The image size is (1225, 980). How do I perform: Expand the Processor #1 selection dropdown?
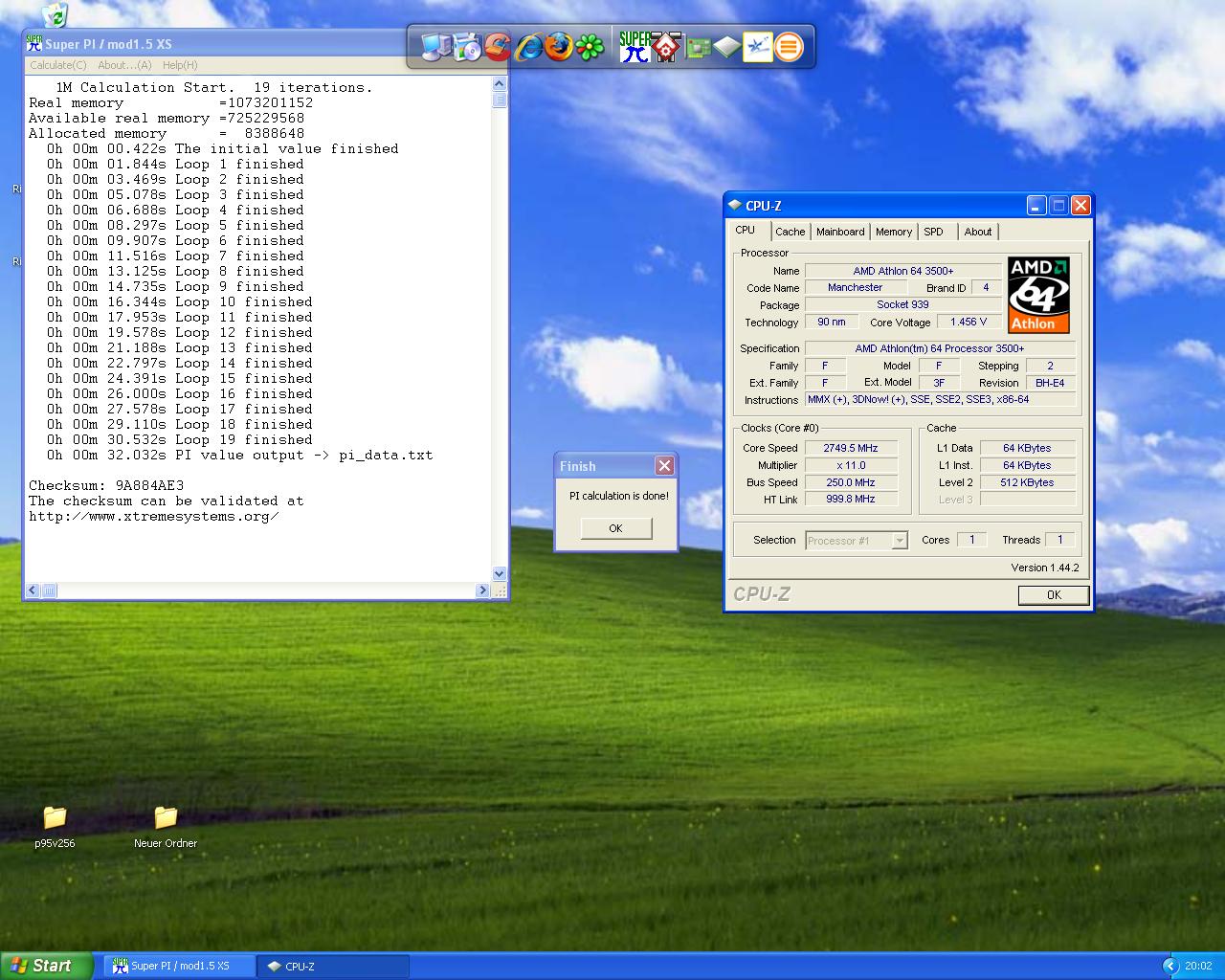tap(899, 541)
